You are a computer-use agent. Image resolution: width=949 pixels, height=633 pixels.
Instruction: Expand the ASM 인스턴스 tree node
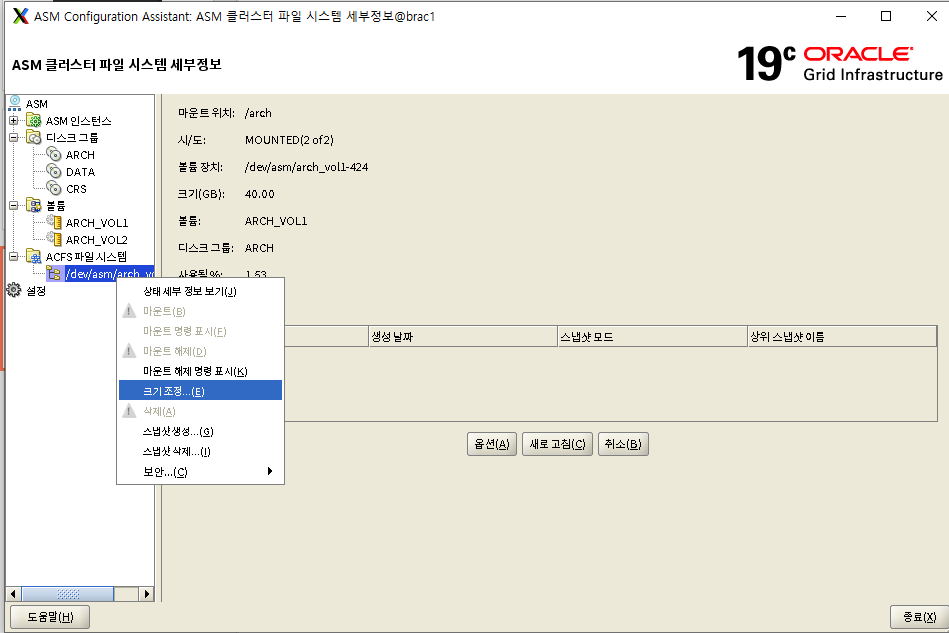13,120
